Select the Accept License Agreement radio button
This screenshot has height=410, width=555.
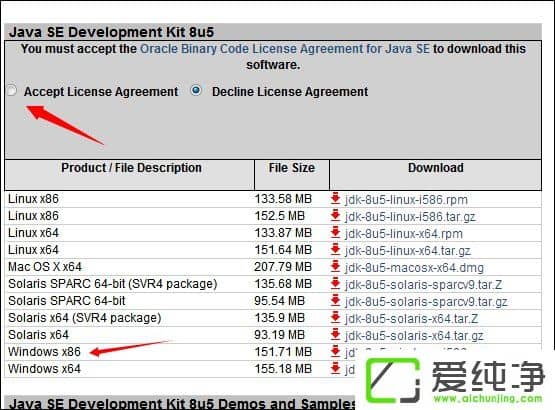pyautogui.click(x=12, y=91)
